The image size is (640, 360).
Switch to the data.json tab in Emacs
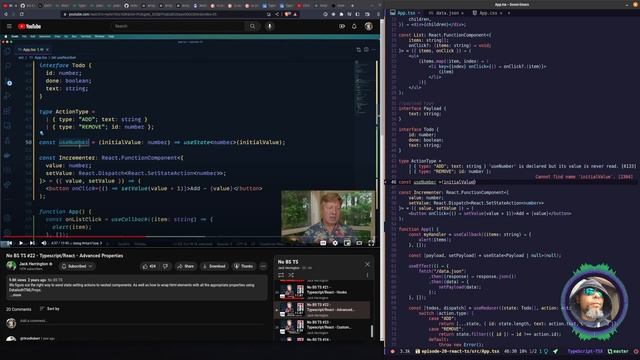point(446,13)
